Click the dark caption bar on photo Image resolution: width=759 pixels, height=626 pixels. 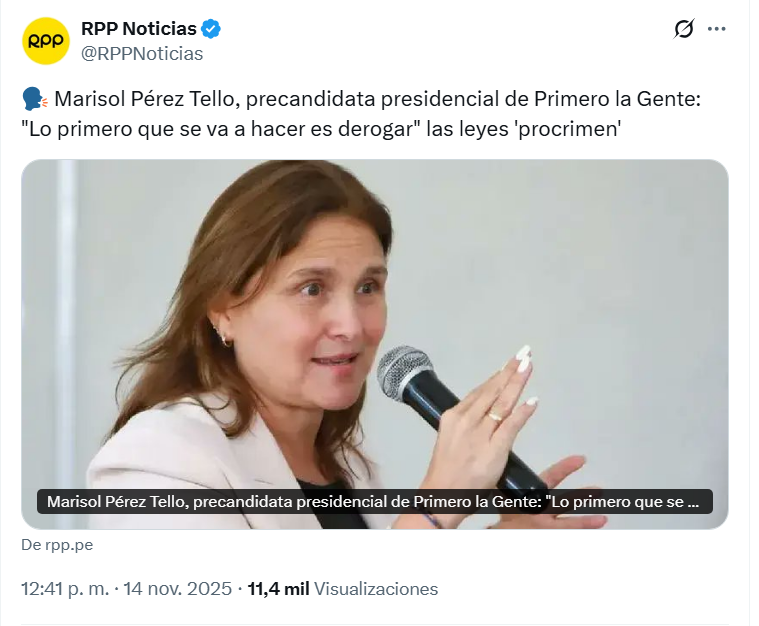tap(375, 502)
